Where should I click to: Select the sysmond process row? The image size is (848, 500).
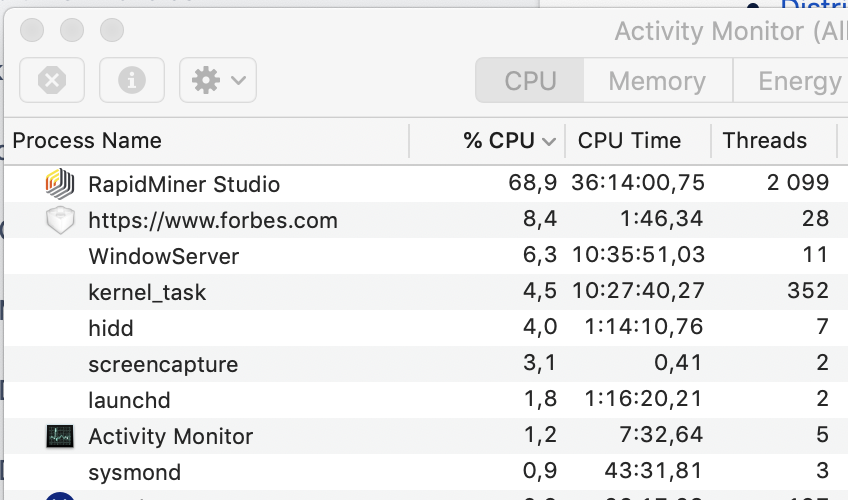(x=426, y=472)
